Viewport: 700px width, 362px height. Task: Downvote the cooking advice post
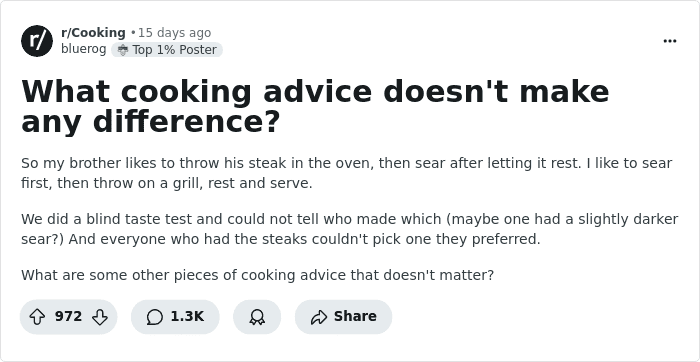pyautogui.click(x=100, y=317)
